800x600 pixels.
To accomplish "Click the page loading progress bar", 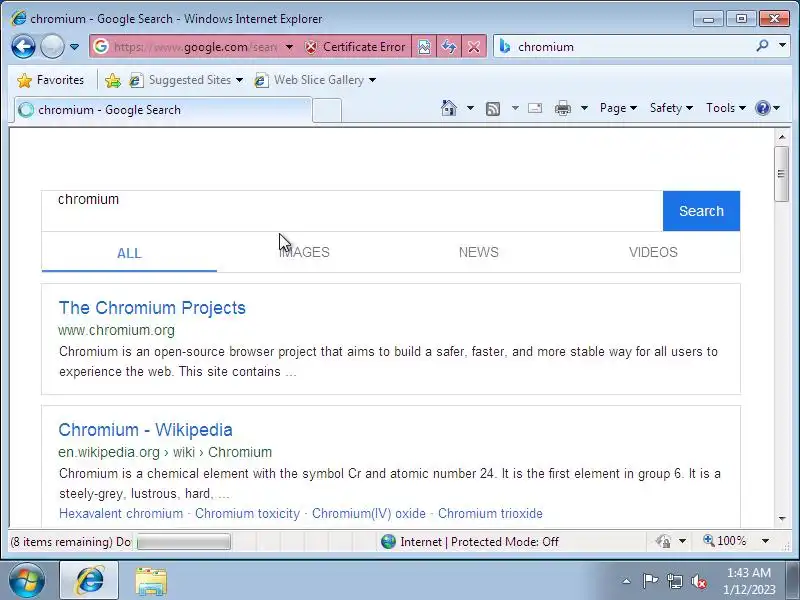I will 184,542.
